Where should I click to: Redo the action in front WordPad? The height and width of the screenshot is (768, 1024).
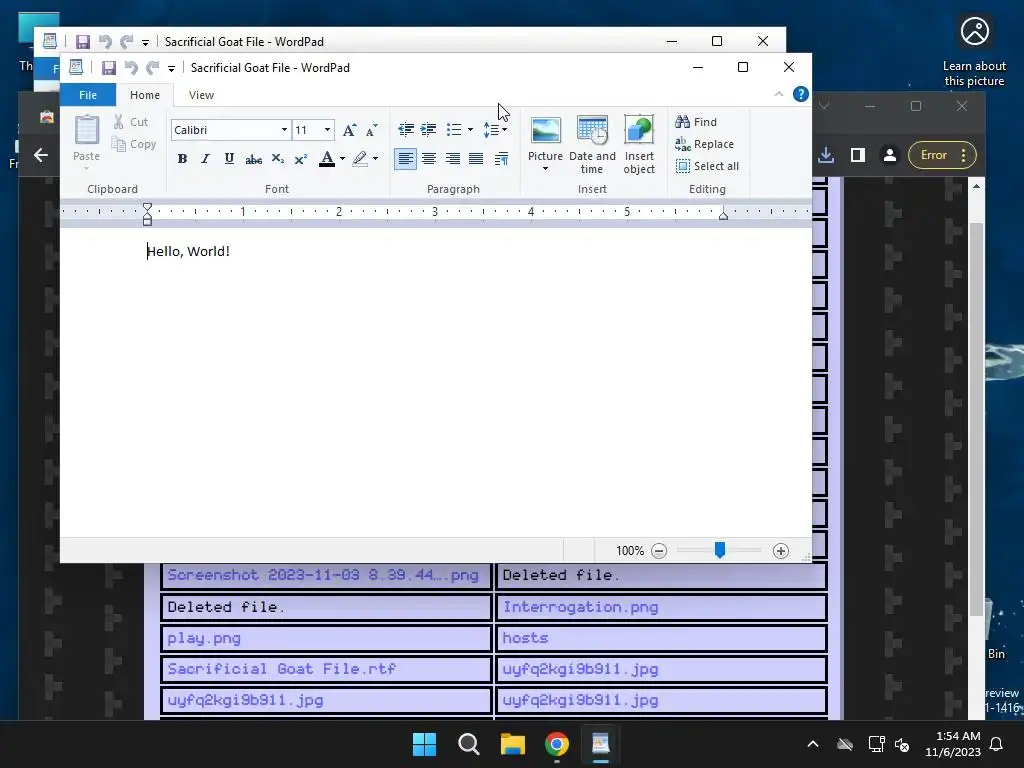click(x=153, y=67)
